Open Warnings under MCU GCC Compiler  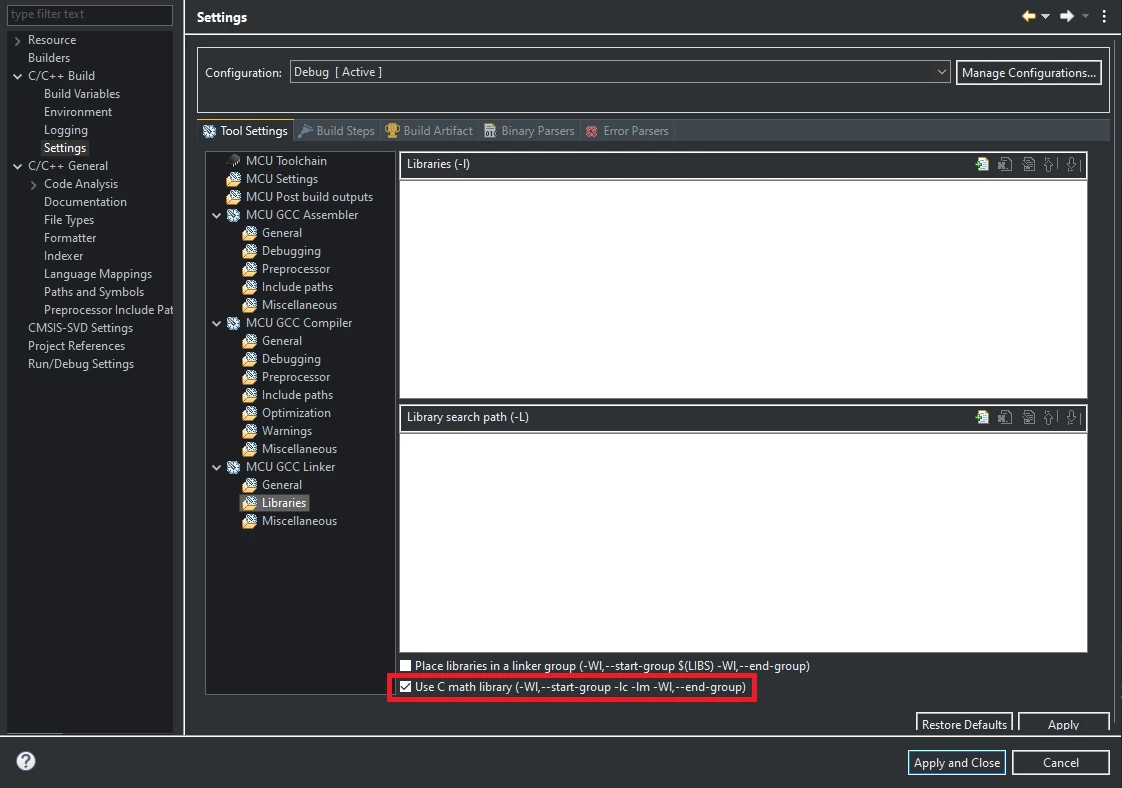point(287,431)
